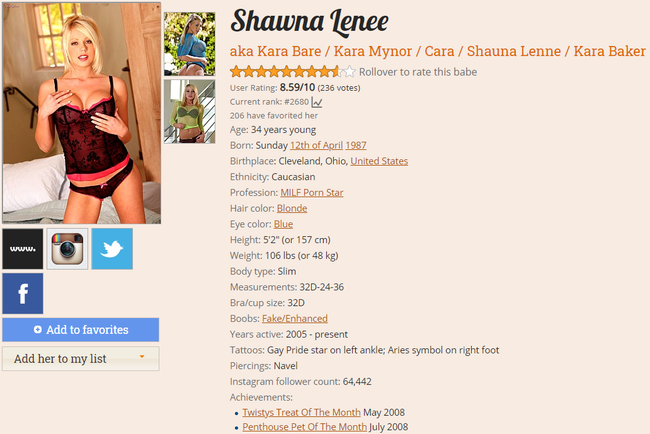Open the Instagram icon link
The width and height of the screenshot is (650, 434).
click(x=67, y=249)
